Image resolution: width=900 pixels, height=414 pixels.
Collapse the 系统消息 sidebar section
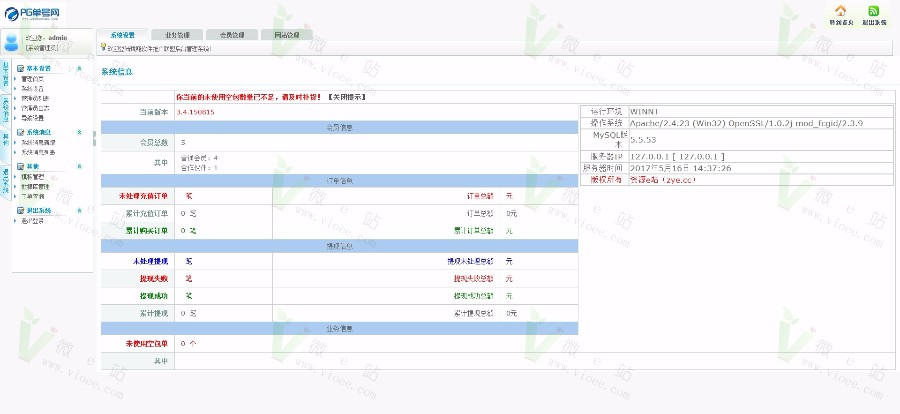[x=79, y=132]
